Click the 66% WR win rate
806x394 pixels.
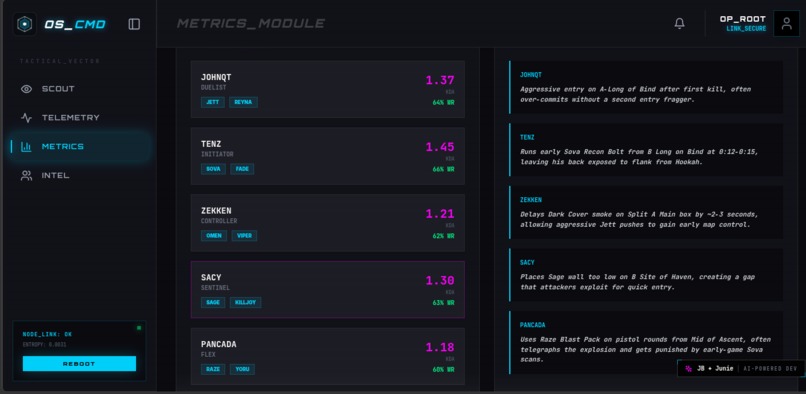click(443, 169)
